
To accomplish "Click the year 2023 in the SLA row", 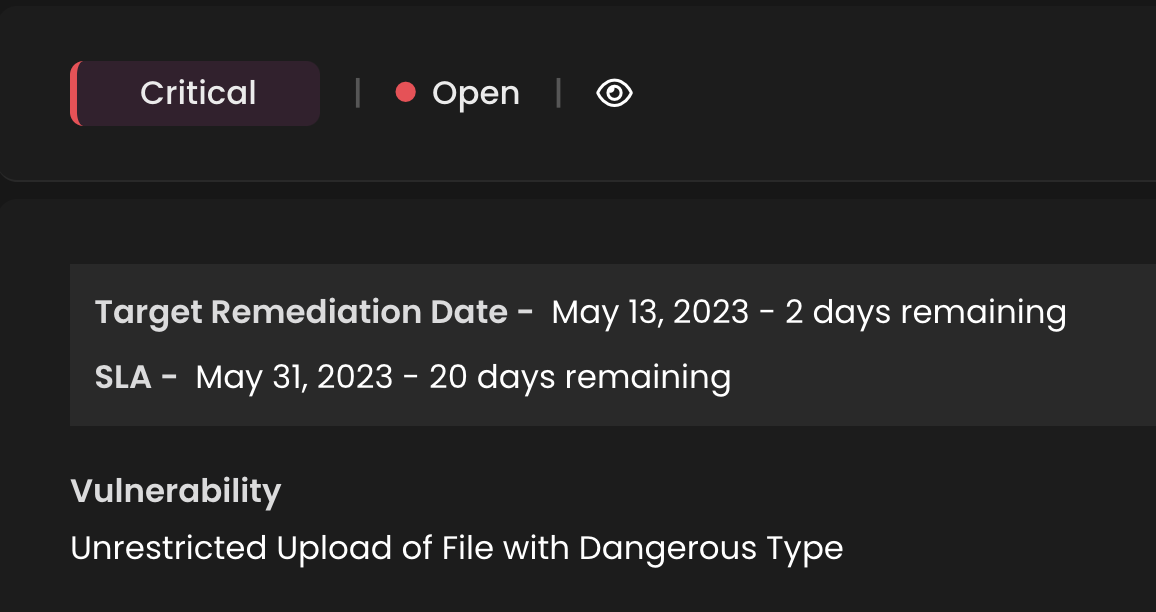I will coord(354,377).
